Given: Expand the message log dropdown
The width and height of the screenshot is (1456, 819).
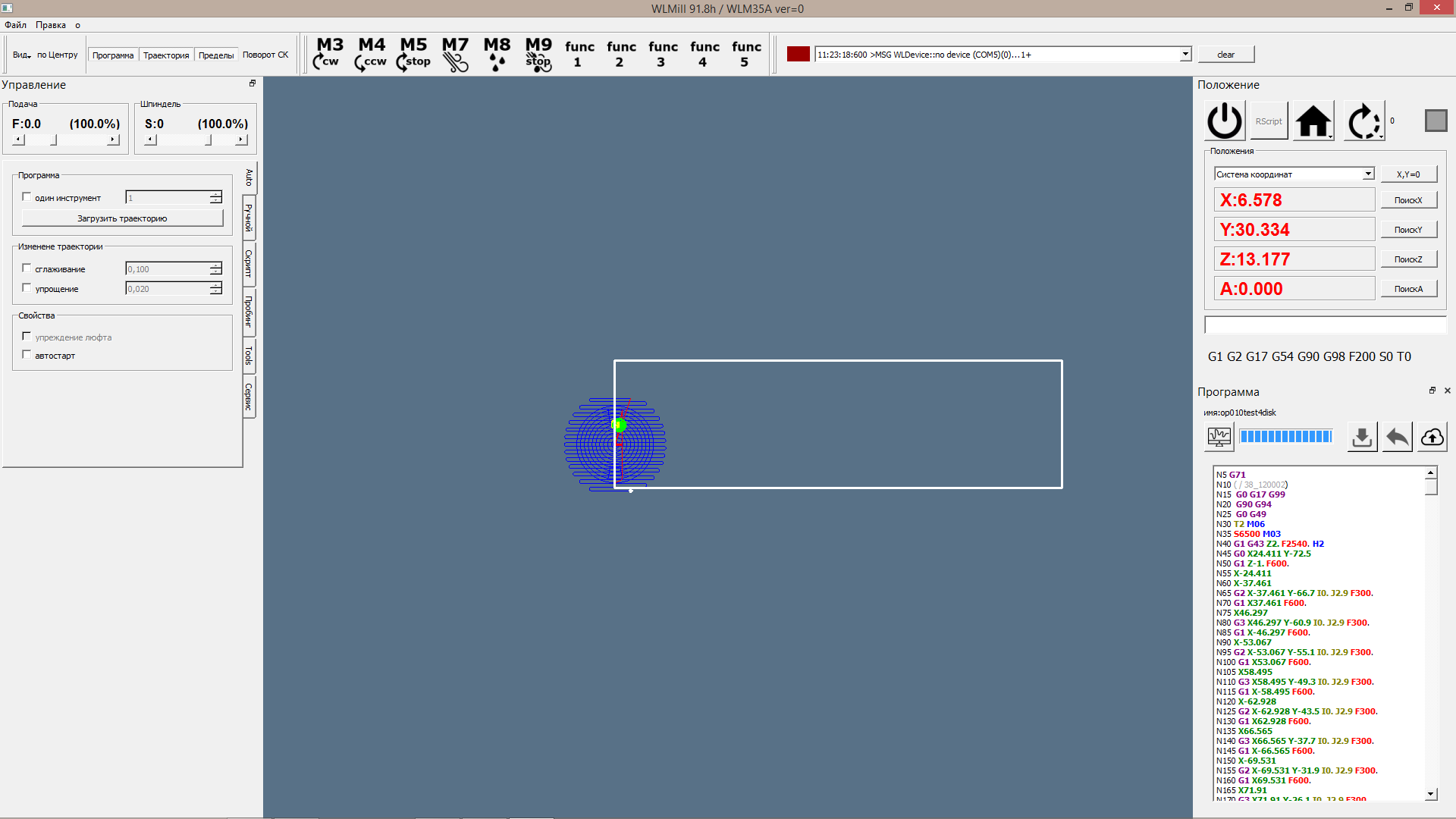Looking at the screenshot, I should point(1185,55).
